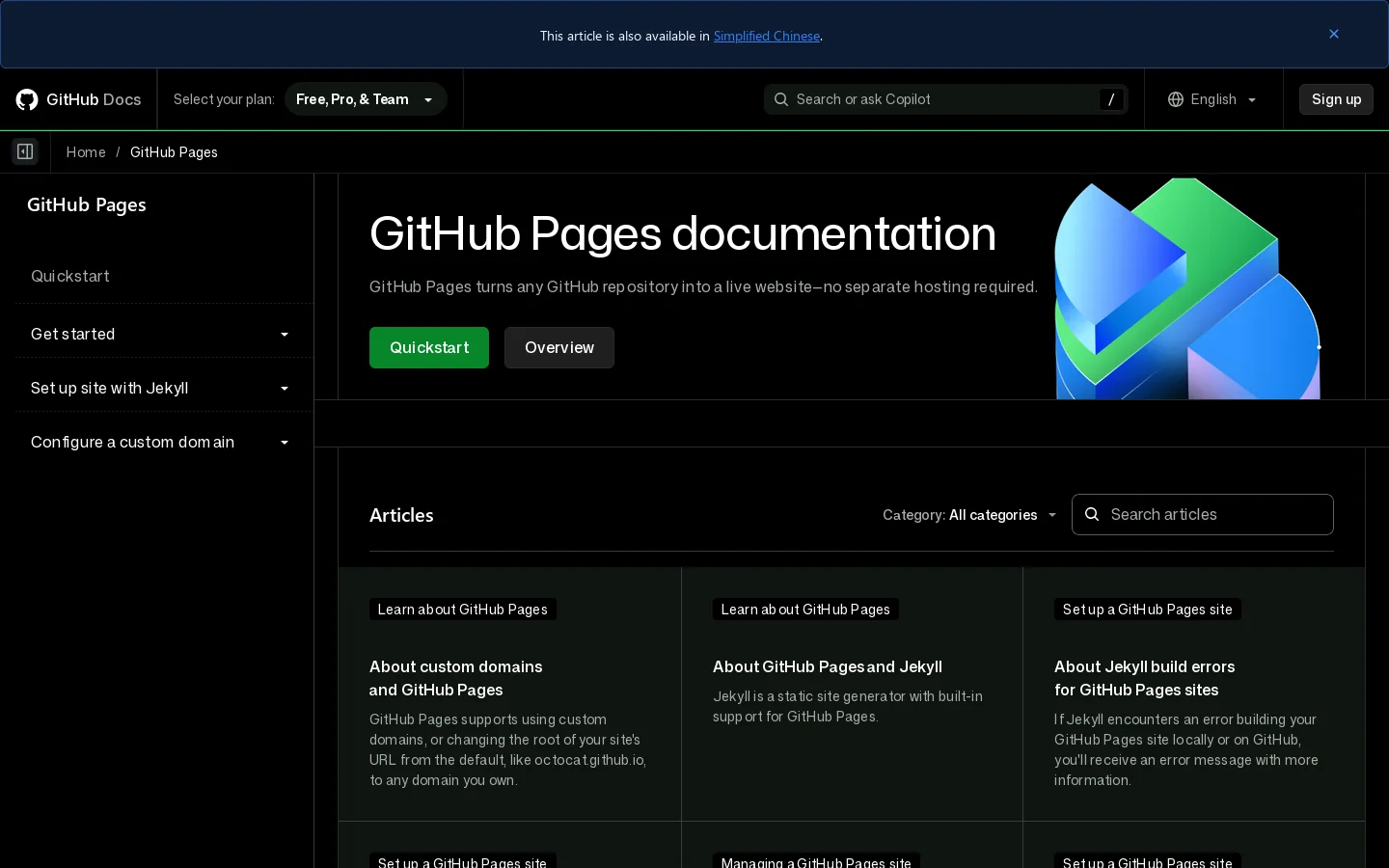Click GitHub Pages in the breadcrumb
The width and height of the screenshot is (1389, 868).
click(174, 152)
